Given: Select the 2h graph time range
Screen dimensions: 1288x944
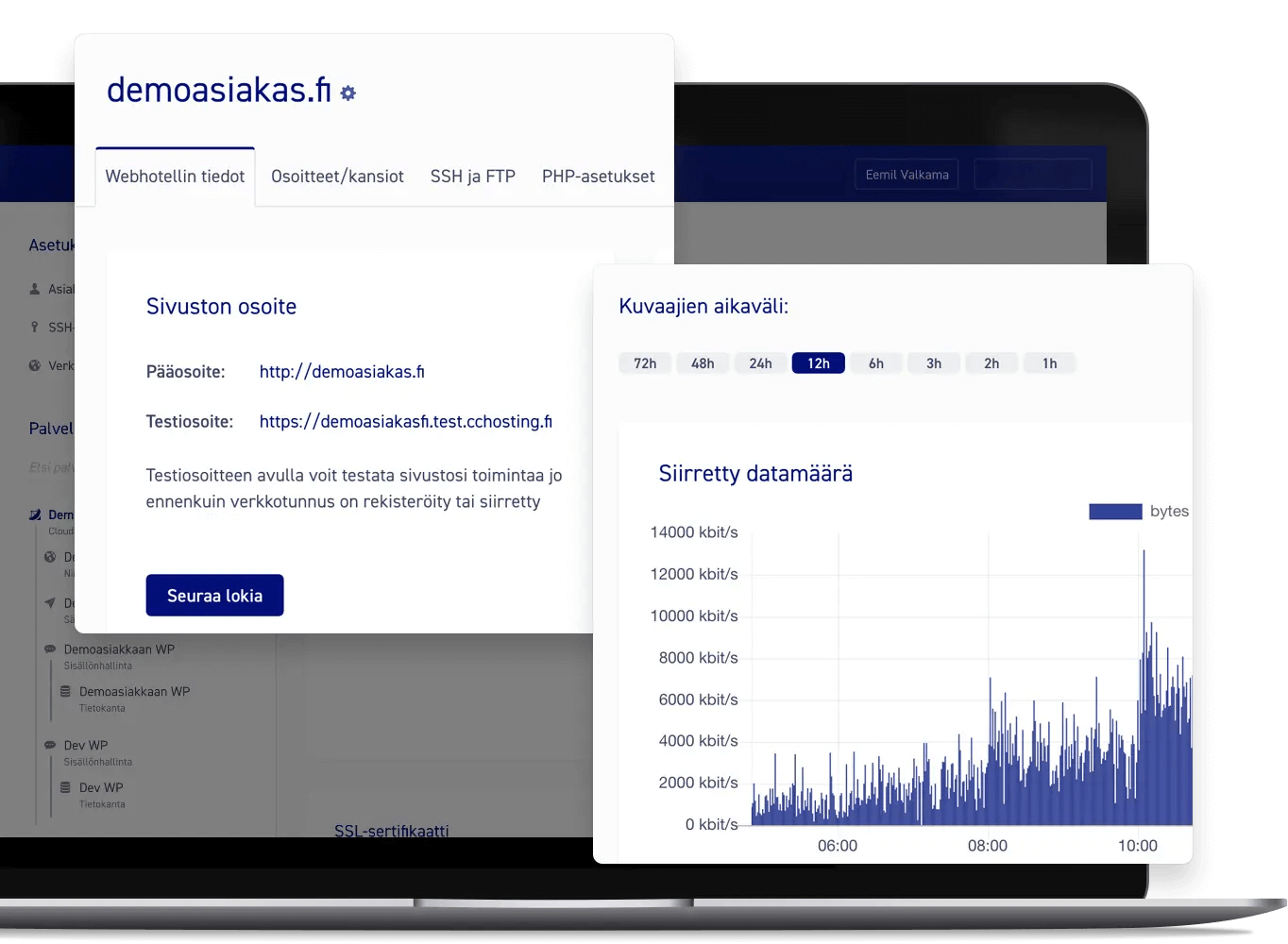Looking at the screenshot, I should [x=991, y=363].
